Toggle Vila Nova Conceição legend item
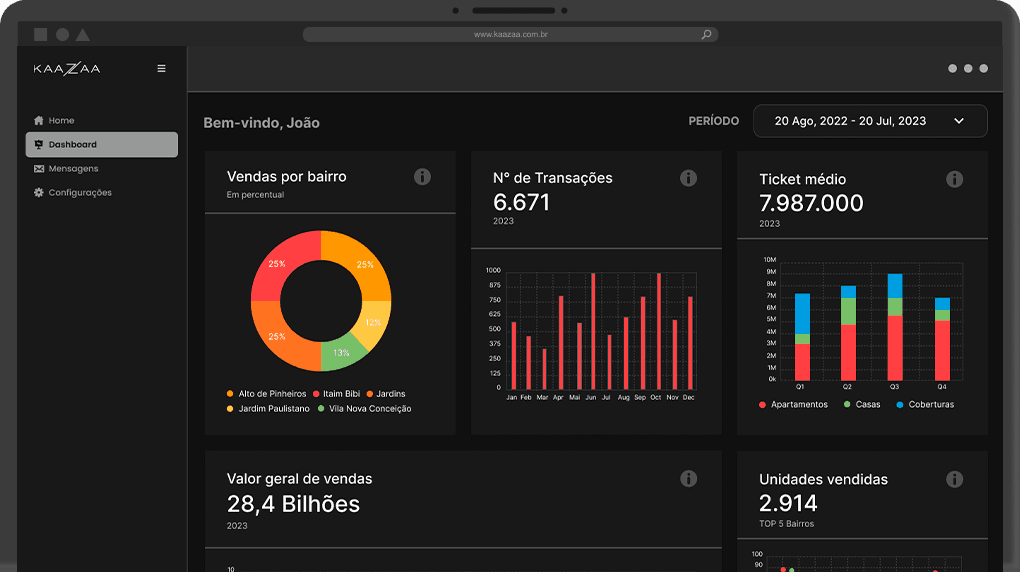Image resolution: width=1020 pixels, height=572 pixels. tap(364, 409)
